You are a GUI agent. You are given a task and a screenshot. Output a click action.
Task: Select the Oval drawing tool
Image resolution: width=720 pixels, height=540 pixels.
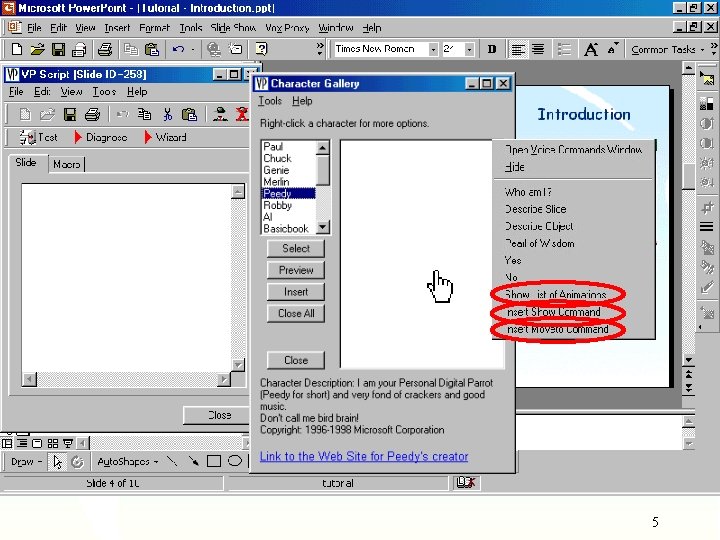point(235,461)
